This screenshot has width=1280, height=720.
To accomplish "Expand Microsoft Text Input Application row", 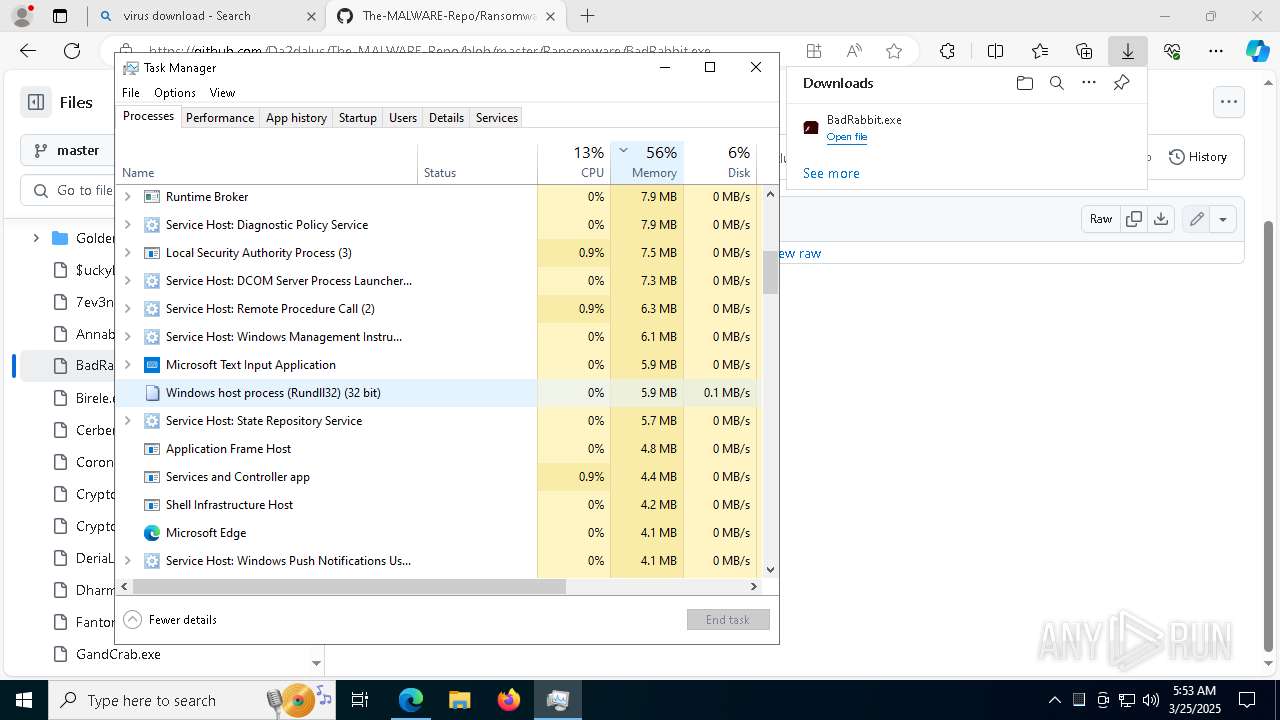I will [x=127, y=365].
